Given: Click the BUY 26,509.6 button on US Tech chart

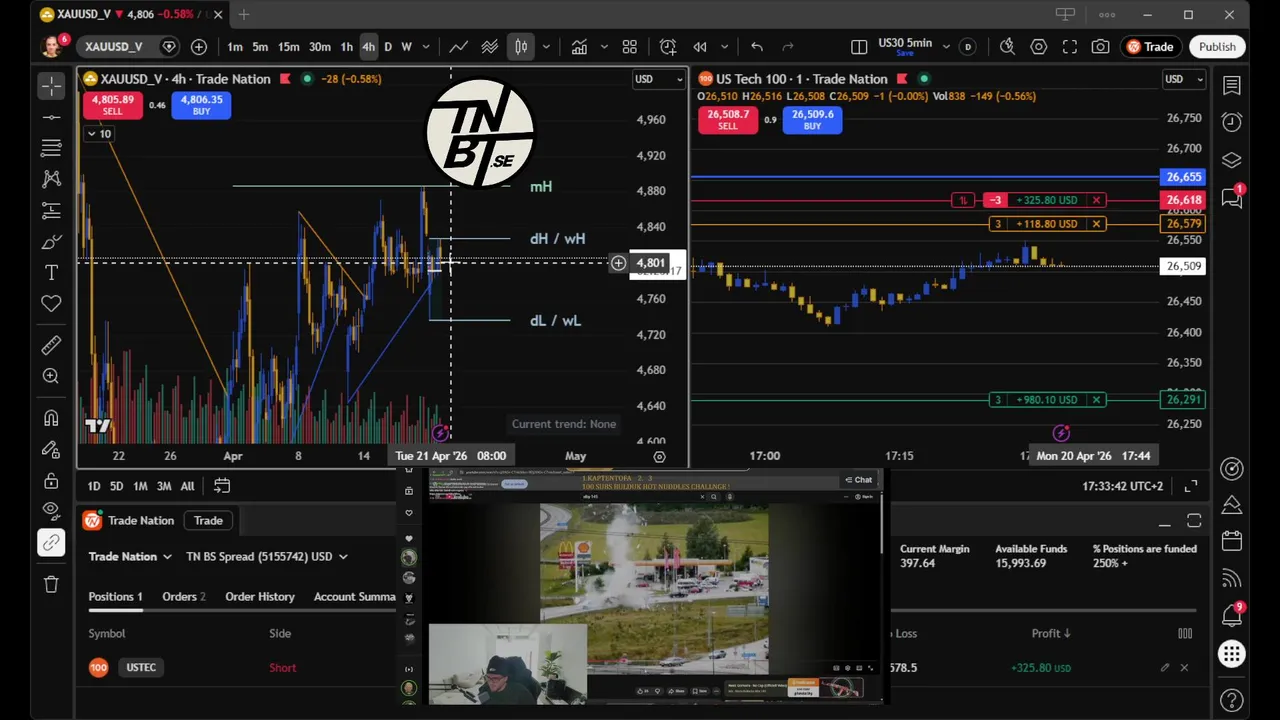Looking at the screenshot, I should (x=812, y=120).
